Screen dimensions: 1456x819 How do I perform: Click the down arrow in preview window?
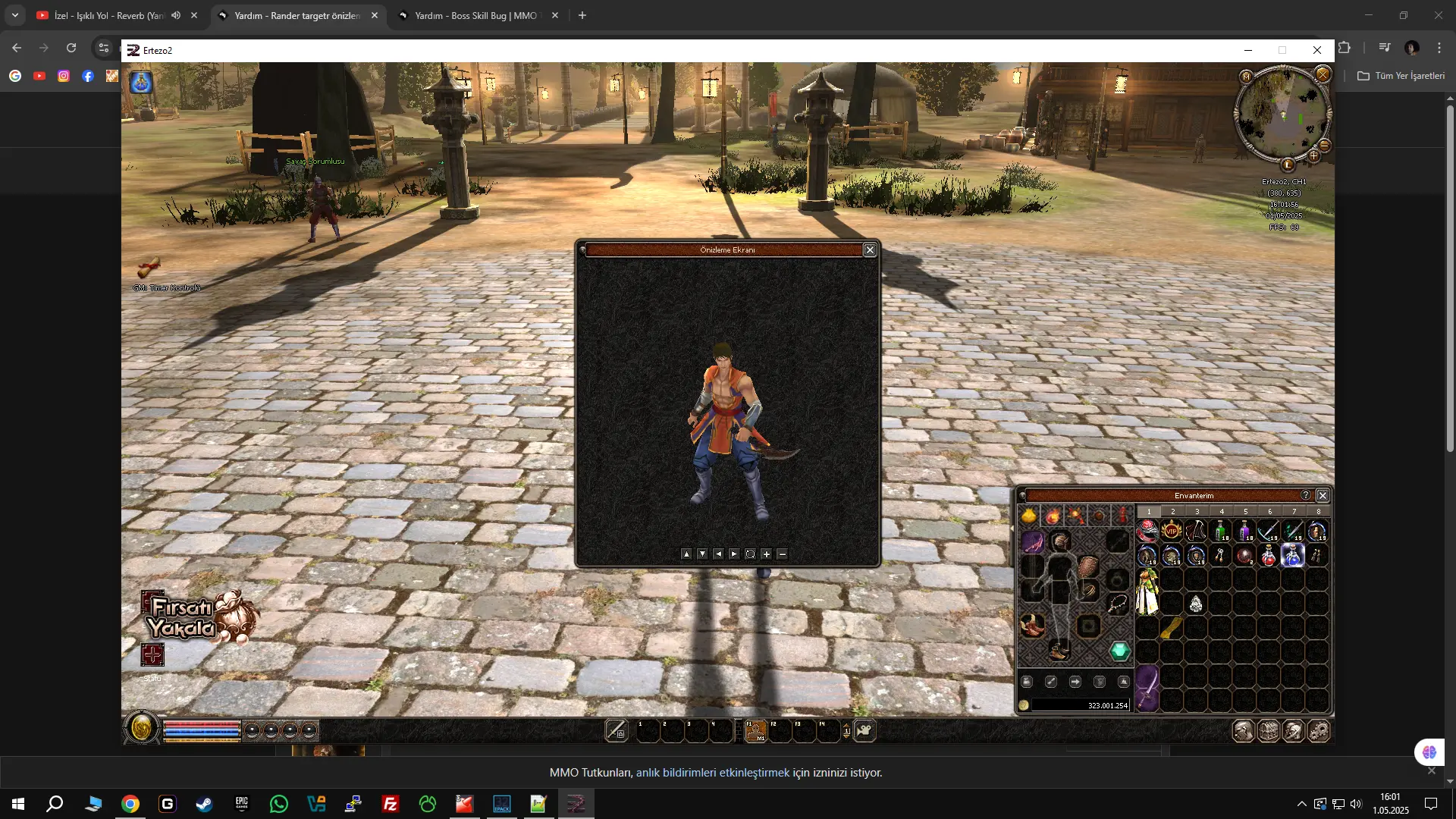pos(702,554)
